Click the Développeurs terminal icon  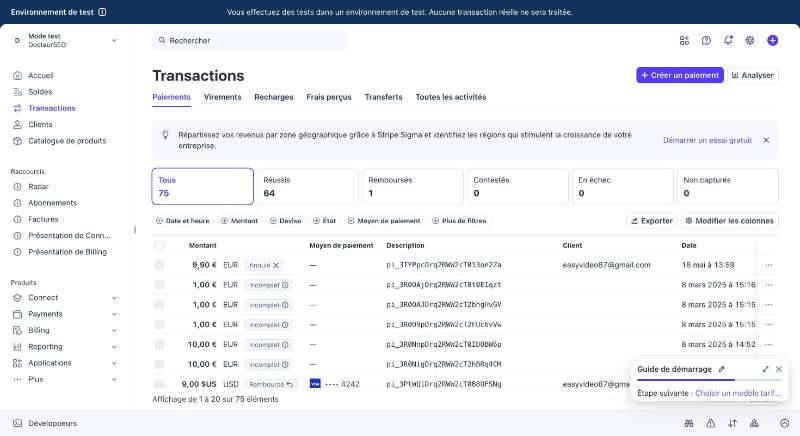pyautogui.click(x=17, y=423)
